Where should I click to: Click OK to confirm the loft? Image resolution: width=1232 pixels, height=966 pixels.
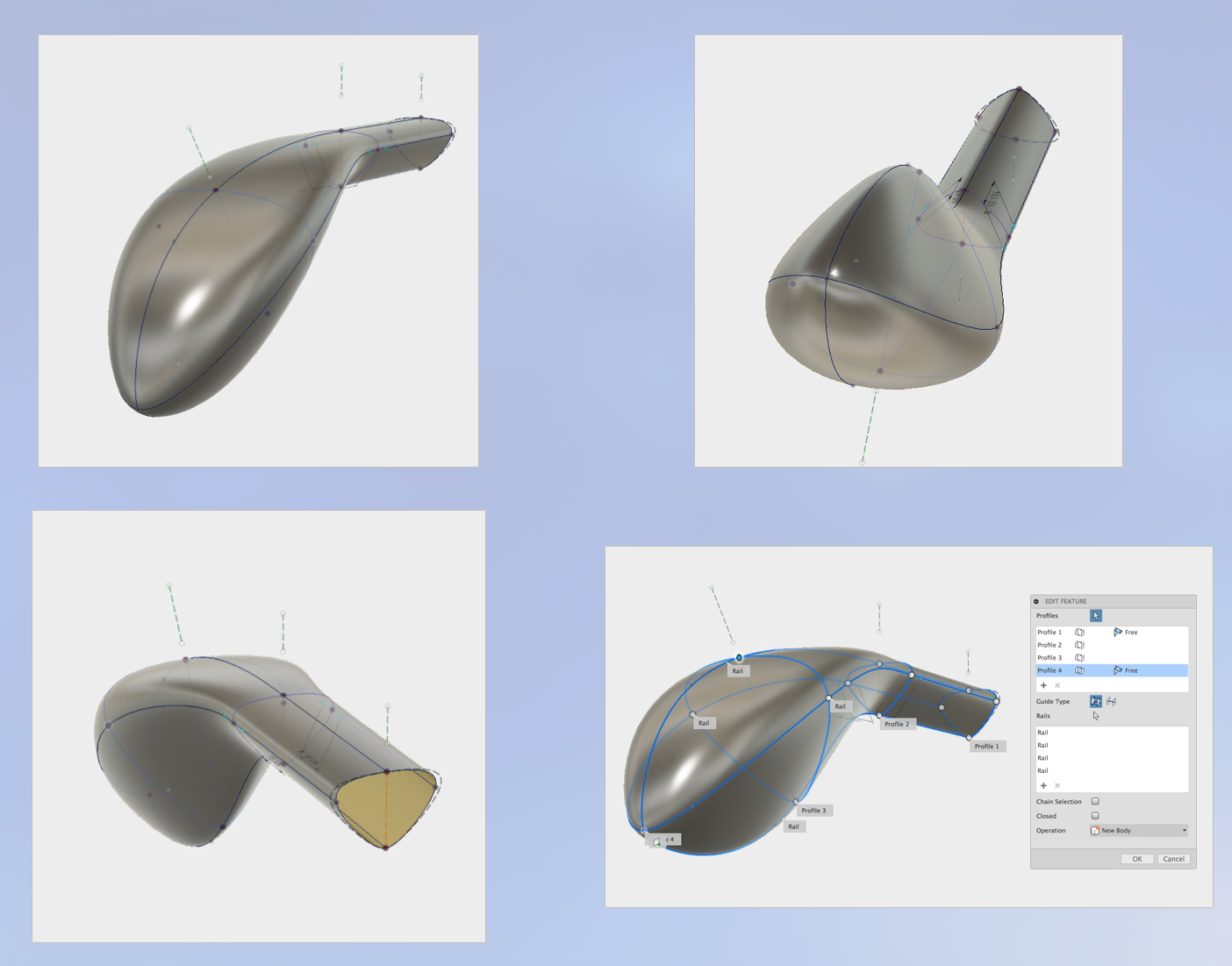point(1138,859)
